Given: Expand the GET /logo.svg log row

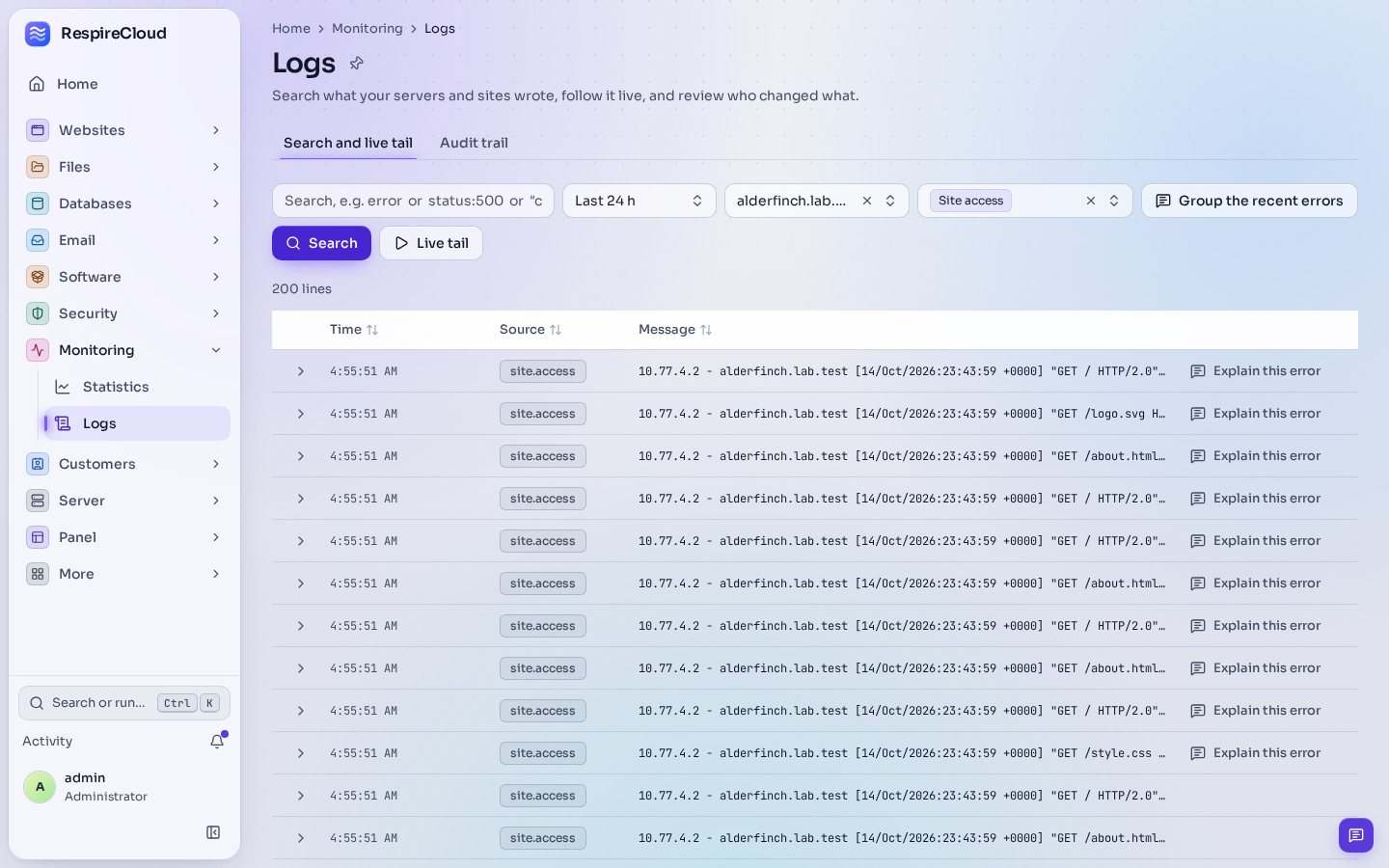Looking at the screenshot, I should [x=301, y=414].
